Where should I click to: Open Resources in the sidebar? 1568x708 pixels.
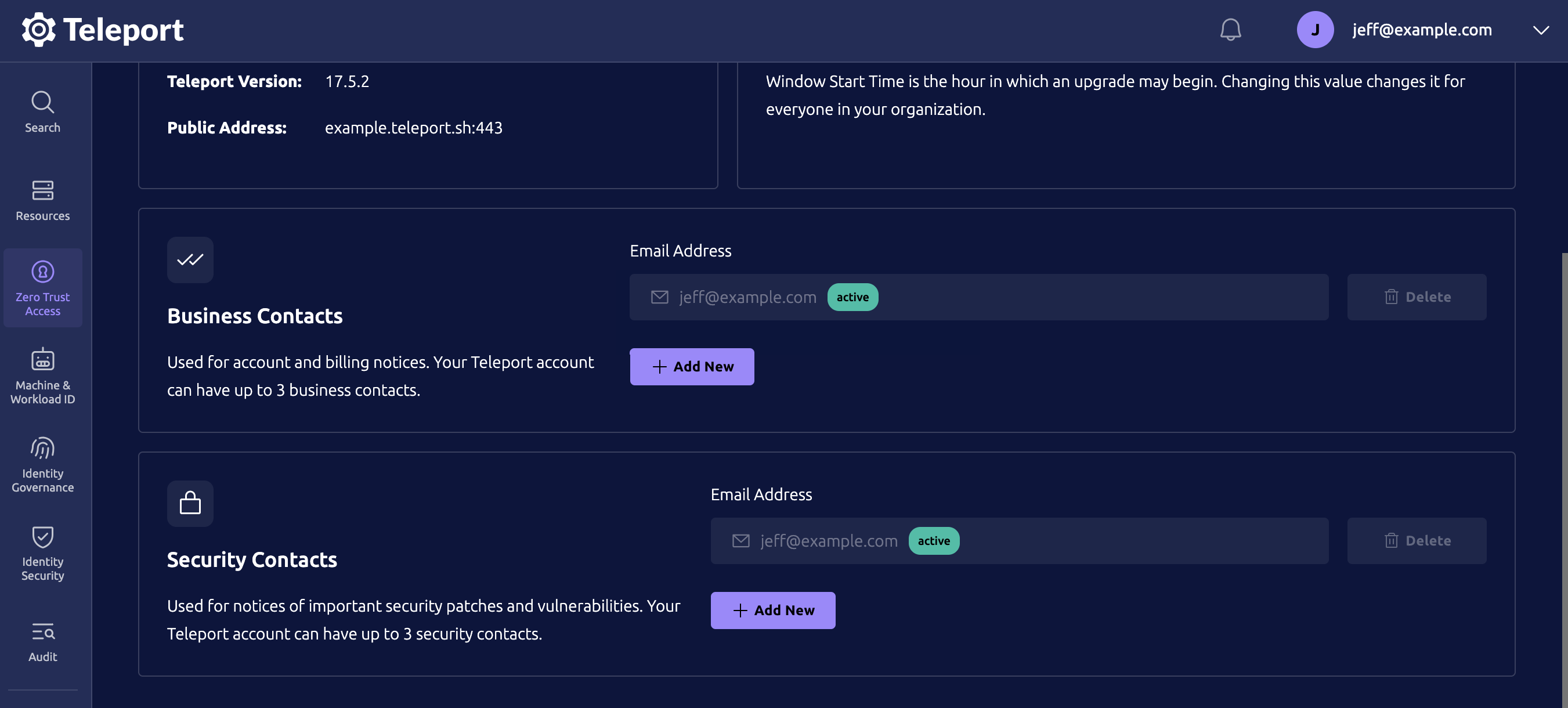42,200
